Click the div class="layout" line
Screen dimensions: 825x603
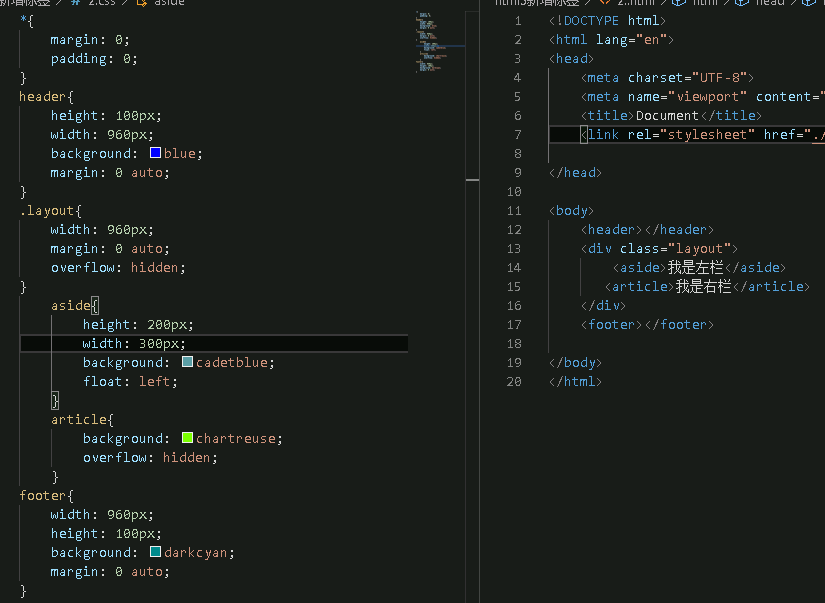coord(659,248)
